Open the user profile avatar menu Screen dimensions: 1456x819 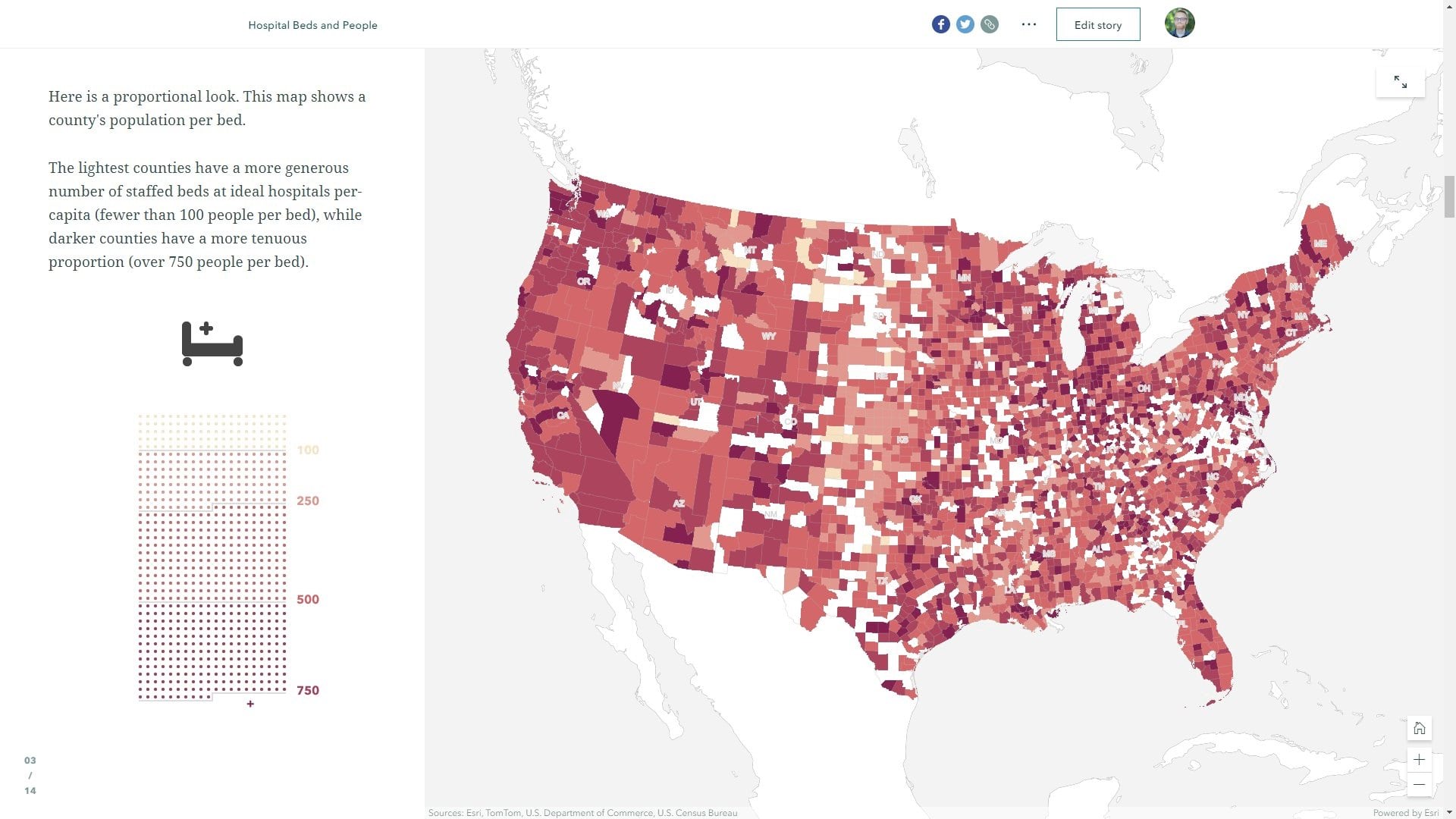pos(1179,24)
